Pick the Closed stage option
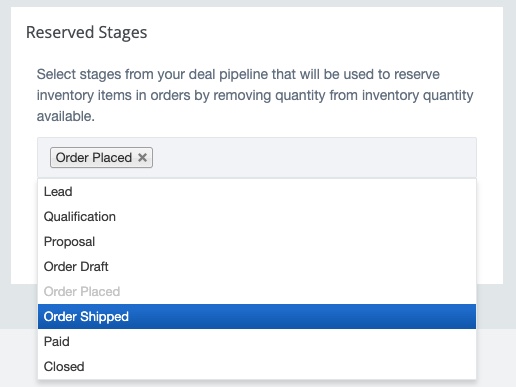This screenshot has height=387, width=516. tap(257, 367)
